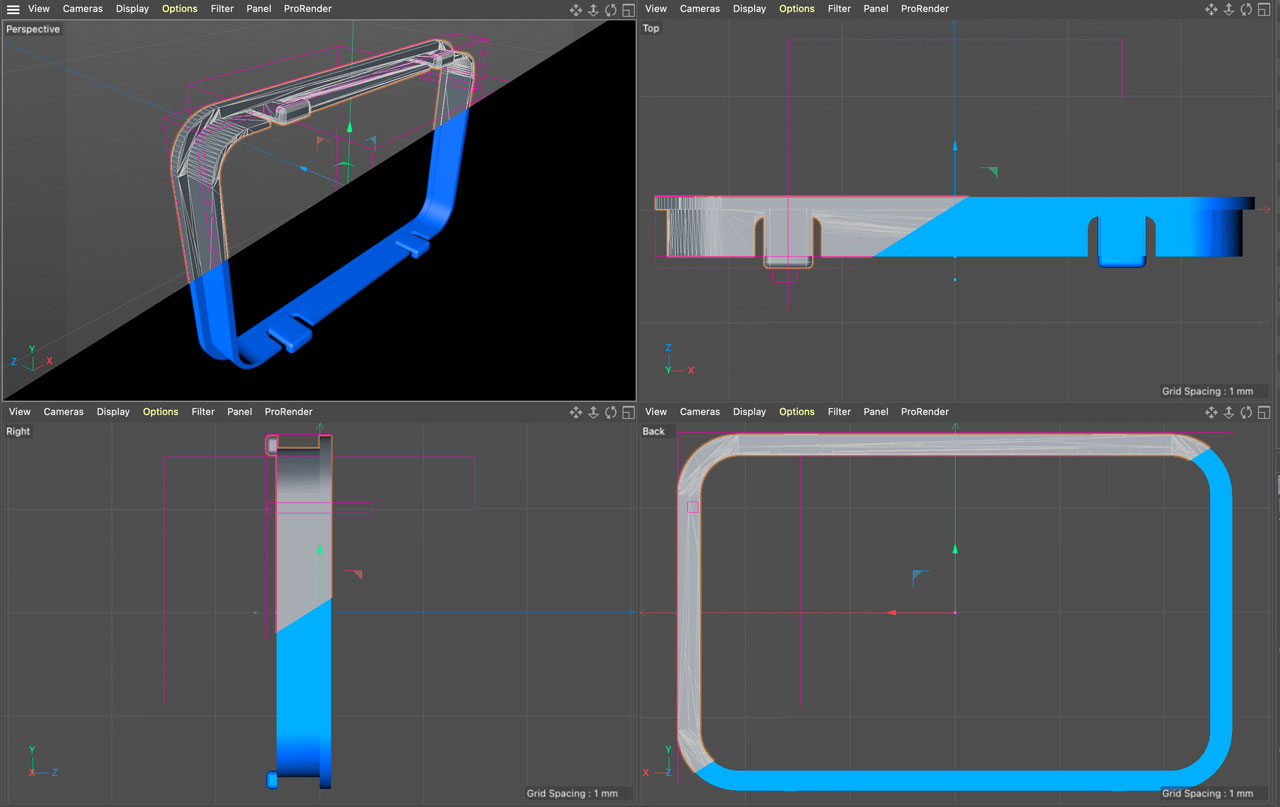Open the Filter menu in Right viewport
Image resolution: width=1280 pixels, height=807 pixels.
coord(203,412)
